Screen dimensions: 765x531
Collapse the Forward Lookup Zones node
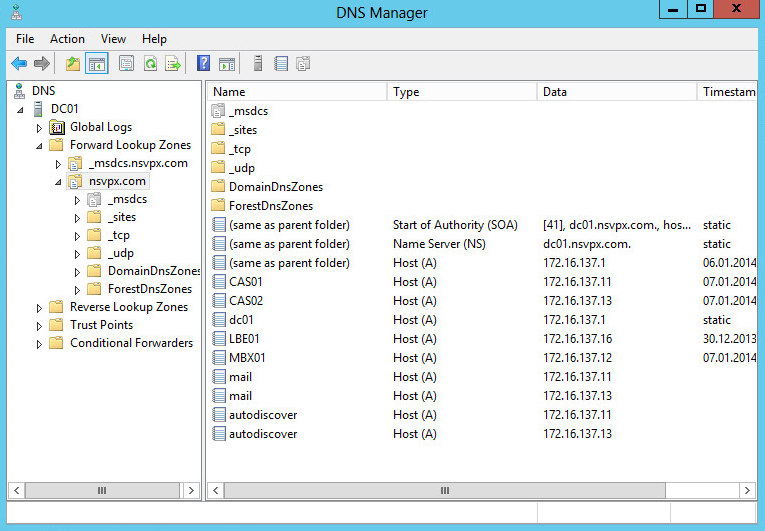(40, 146)
